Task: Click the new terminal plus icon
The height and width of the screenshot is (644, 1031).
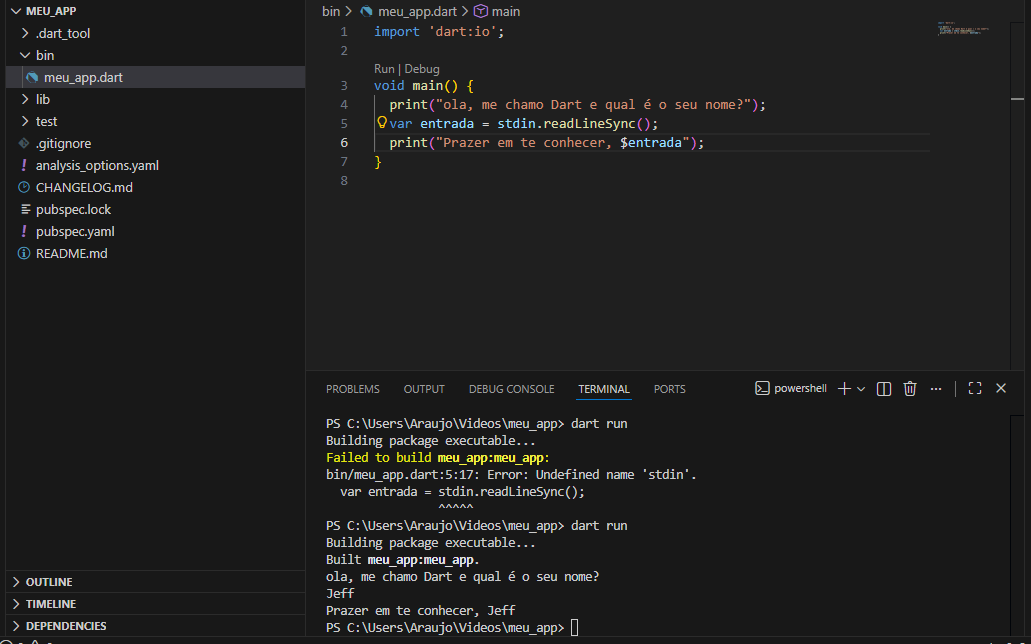Action: [844, 389]
